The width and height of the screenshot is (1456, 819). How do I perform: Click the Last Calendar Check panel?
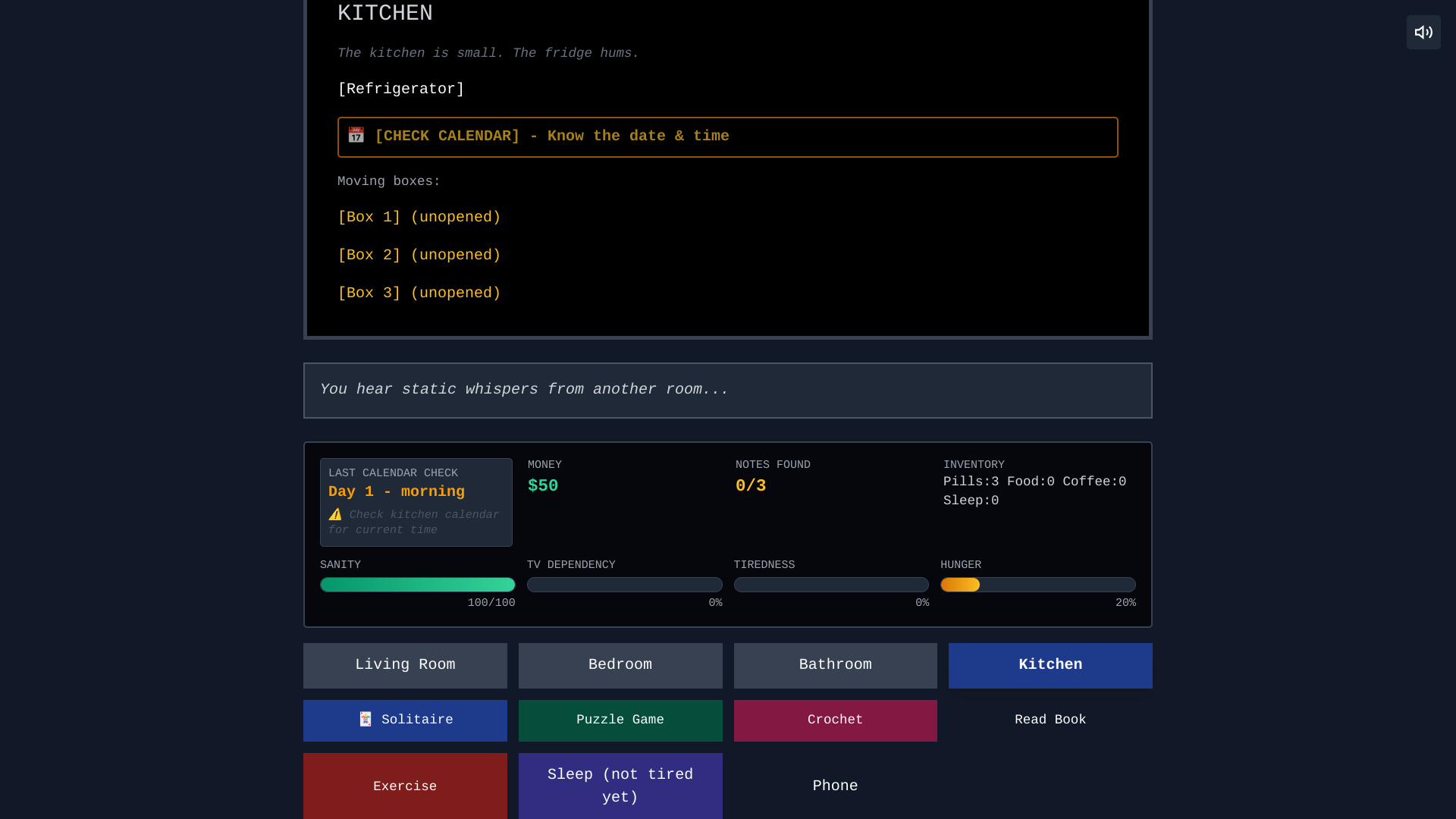[x=416, y=502]
